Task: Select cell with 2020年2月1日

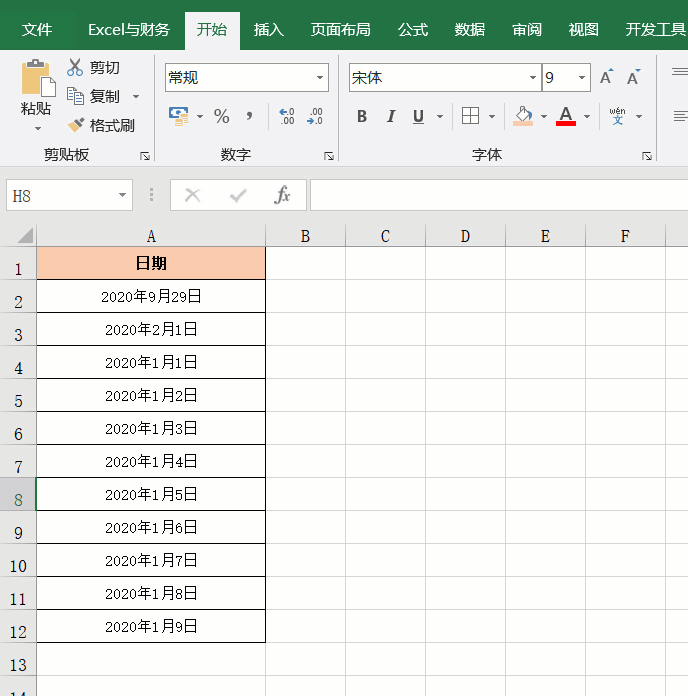Action: pyautogui.click(x=151, y=329)
